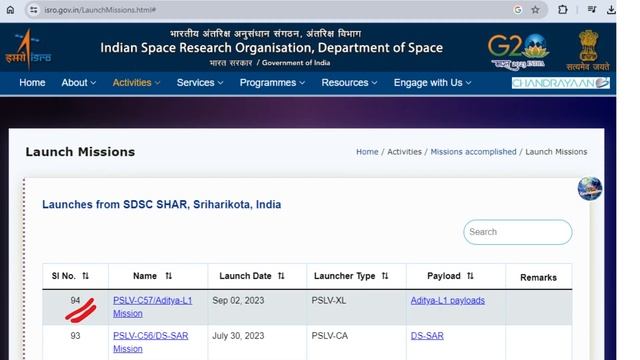Click the G20 logo in the header
The width and height of the screenshot is (640, 360).
click(x=518, y=51)
